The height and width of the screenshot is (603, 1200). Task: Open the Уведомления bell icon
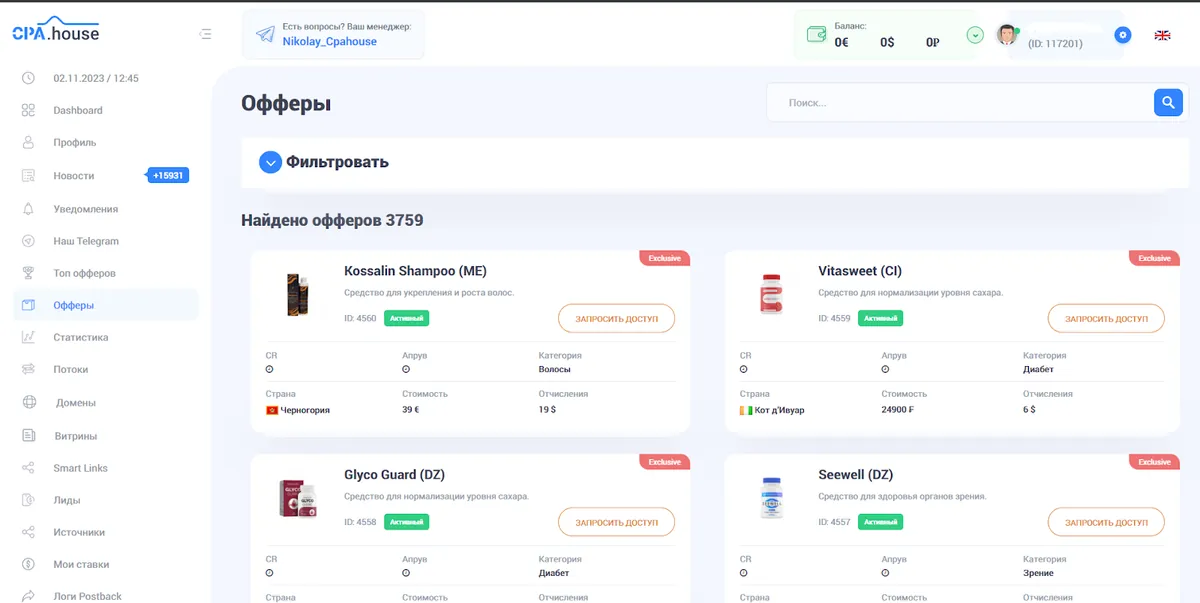[x=30, y=208]
